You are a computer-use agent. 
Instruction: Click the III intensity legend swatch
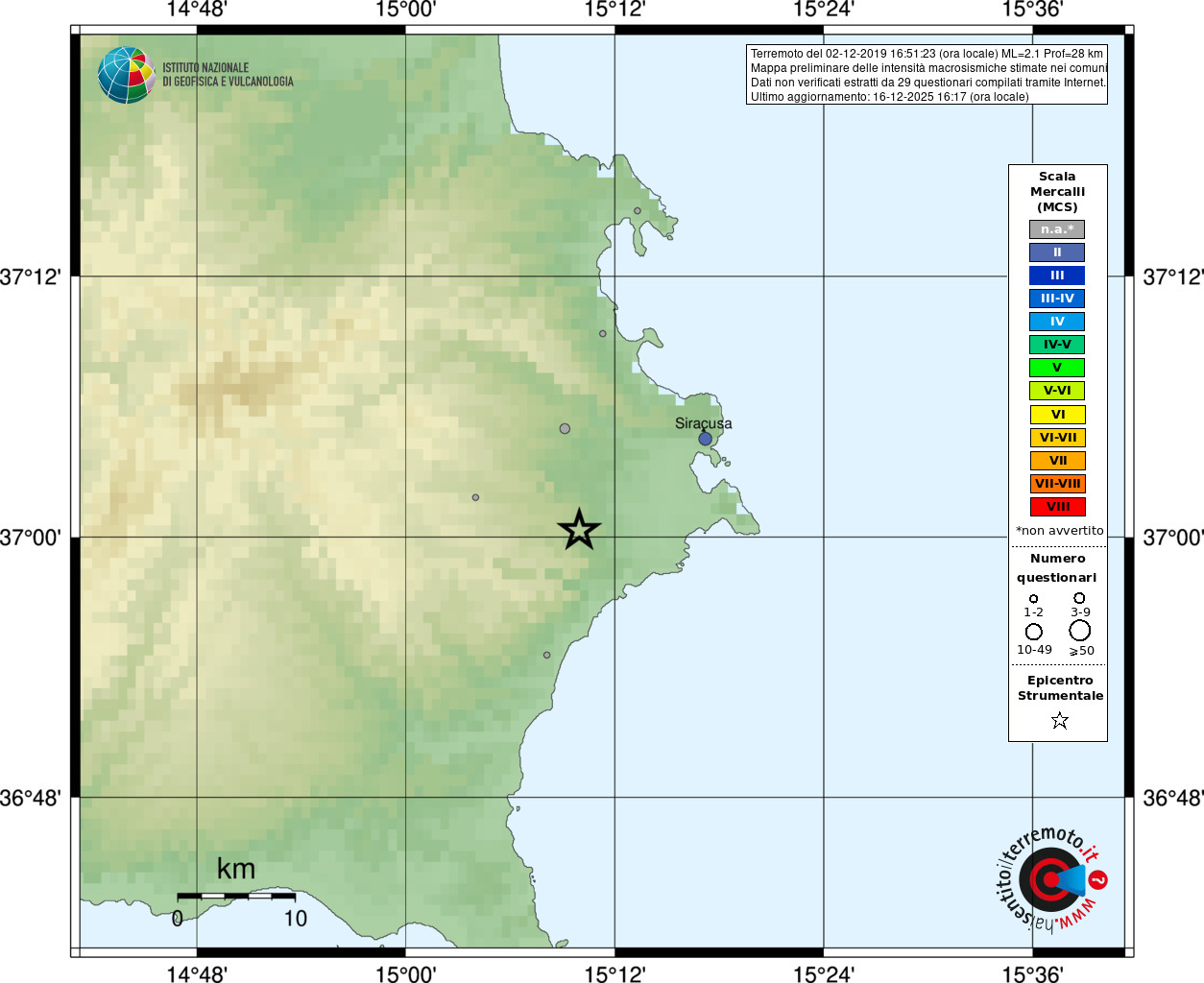(1057, 276)
